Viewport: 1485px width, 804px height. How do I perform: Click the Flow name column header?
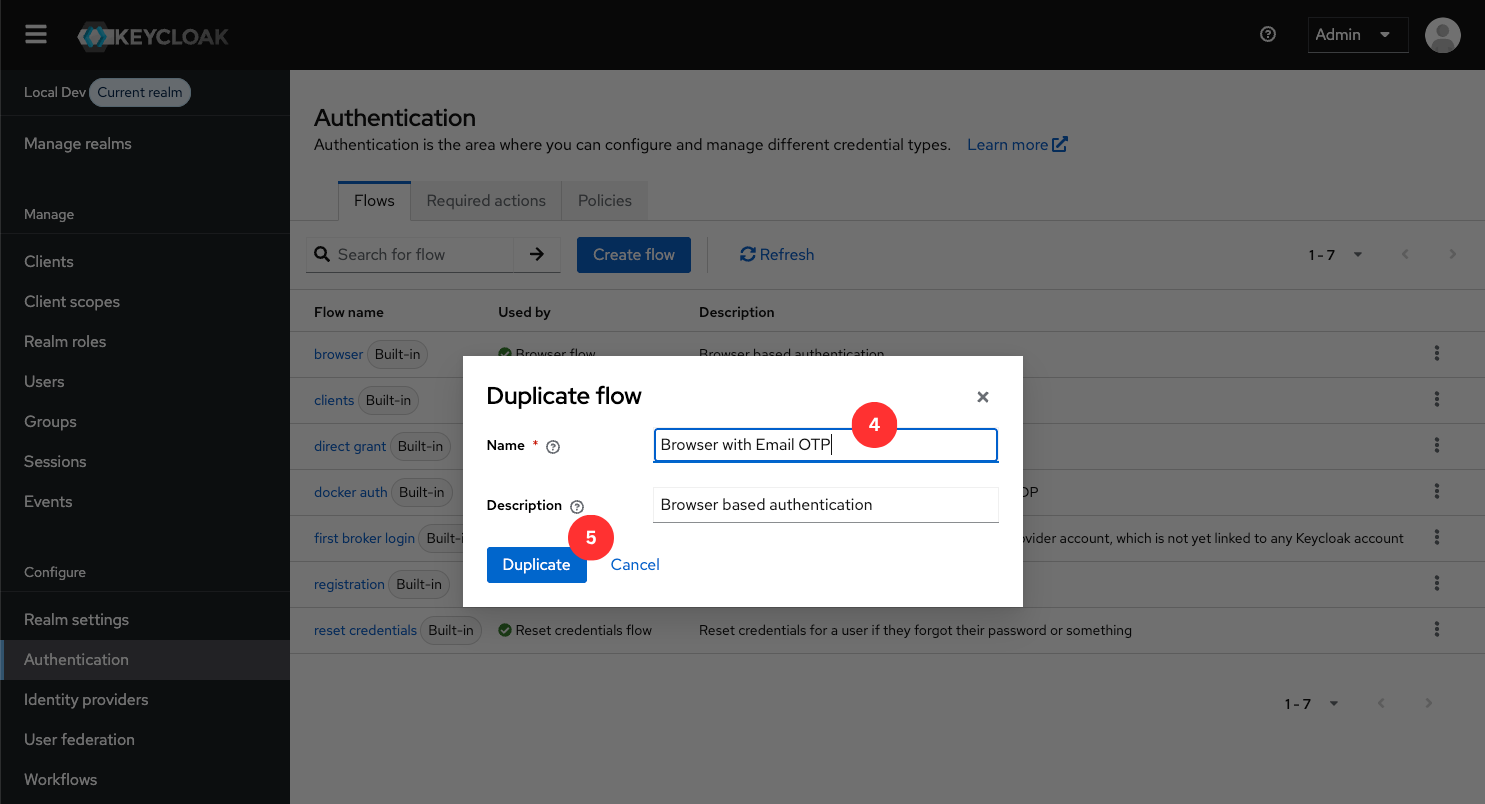point(349,312)
